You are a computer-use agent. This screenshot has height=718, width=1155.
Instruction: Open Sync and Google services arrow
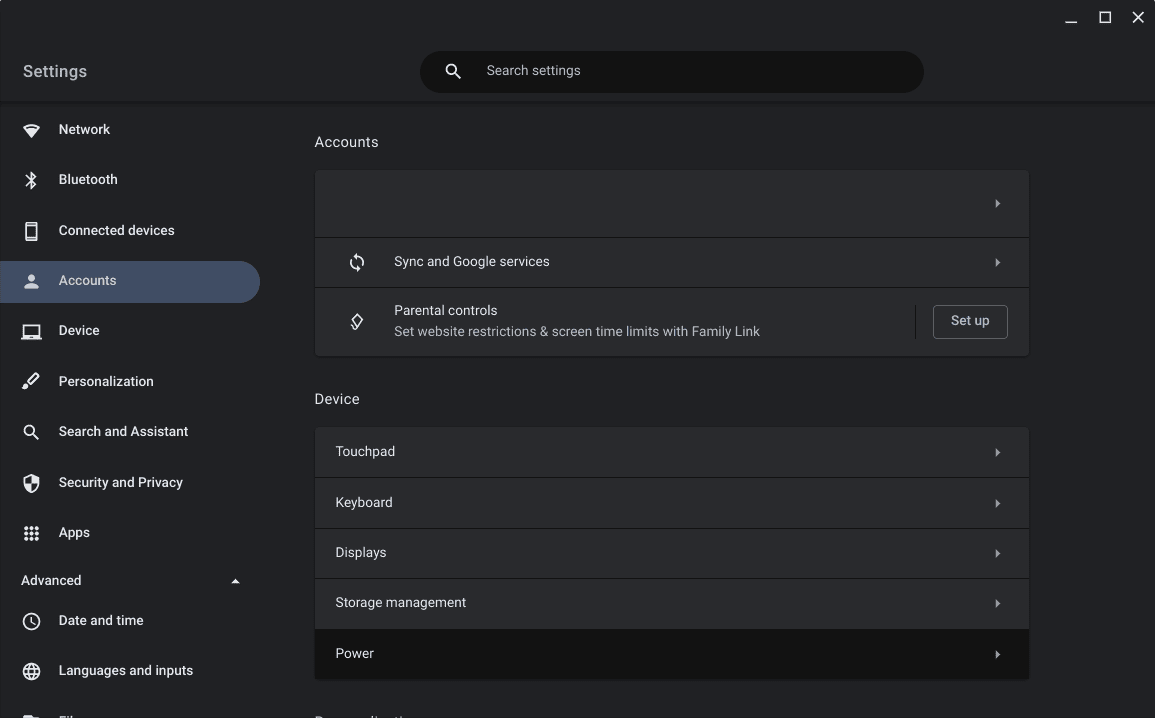coord(997,263)
